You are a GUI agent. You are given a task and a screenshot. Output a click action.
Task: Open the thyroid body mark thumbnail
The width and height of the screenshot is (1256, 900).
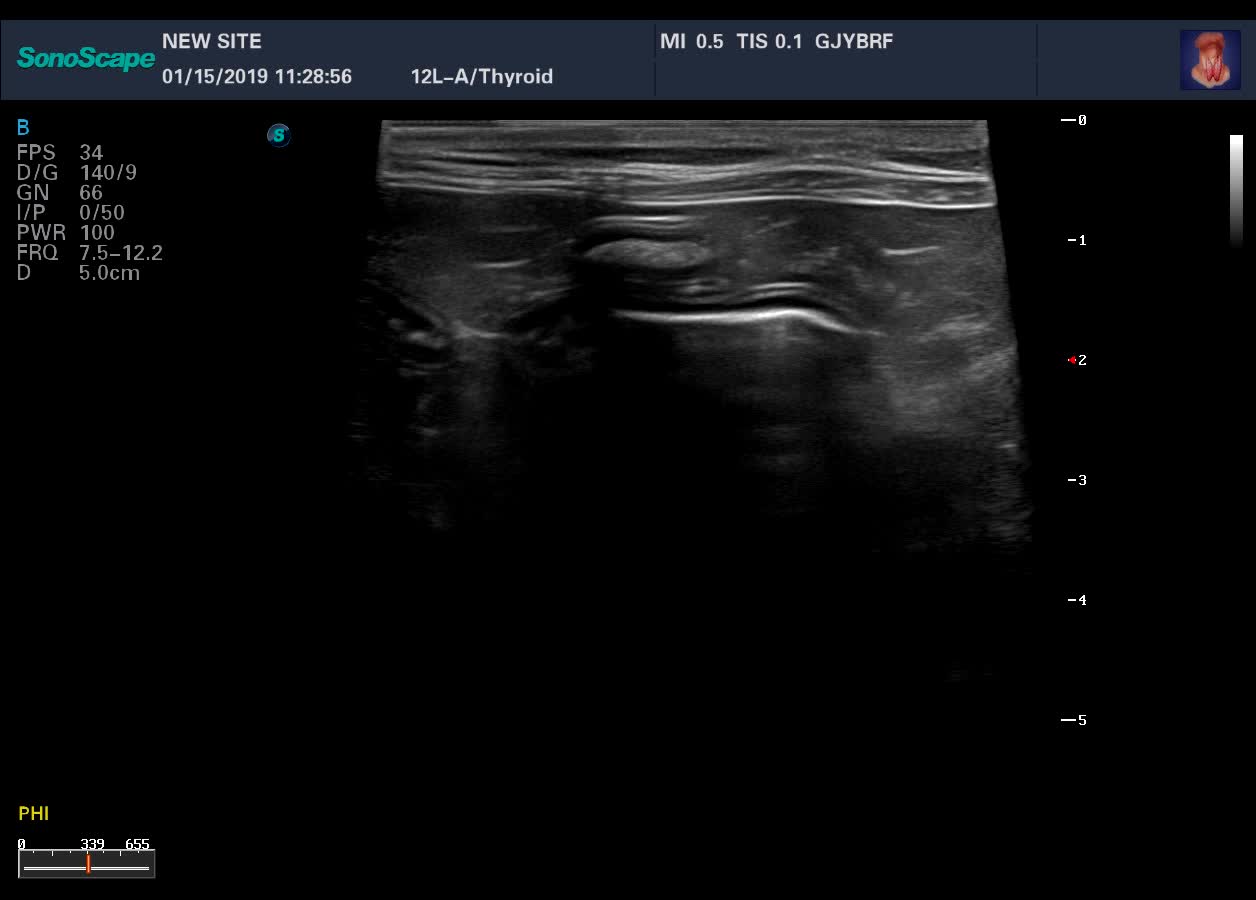1210,60
